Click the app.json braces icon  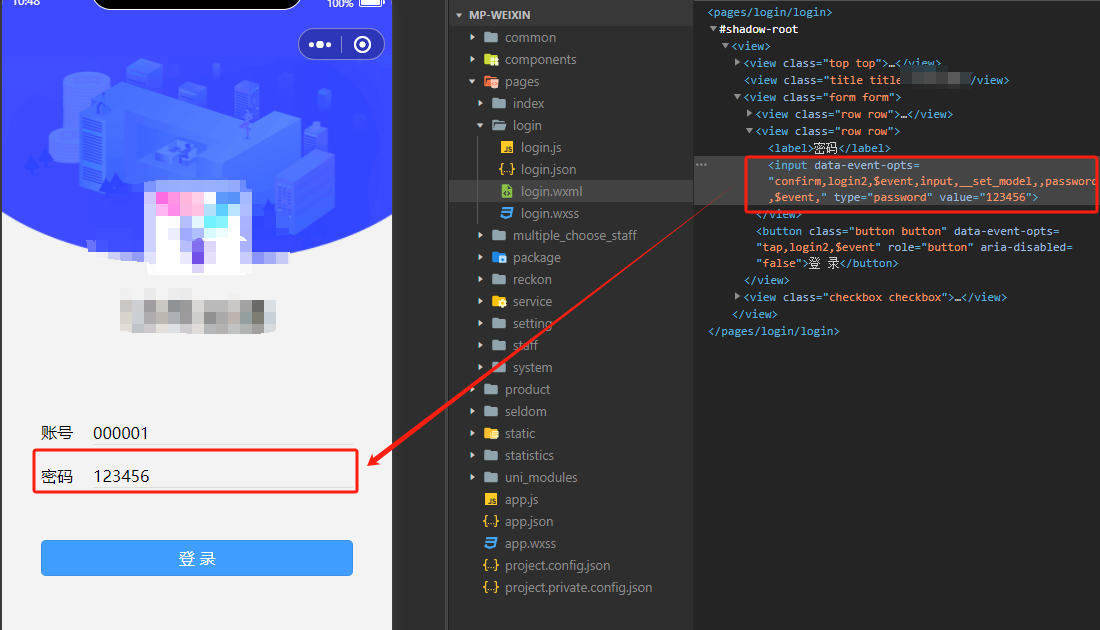point(491,521)
